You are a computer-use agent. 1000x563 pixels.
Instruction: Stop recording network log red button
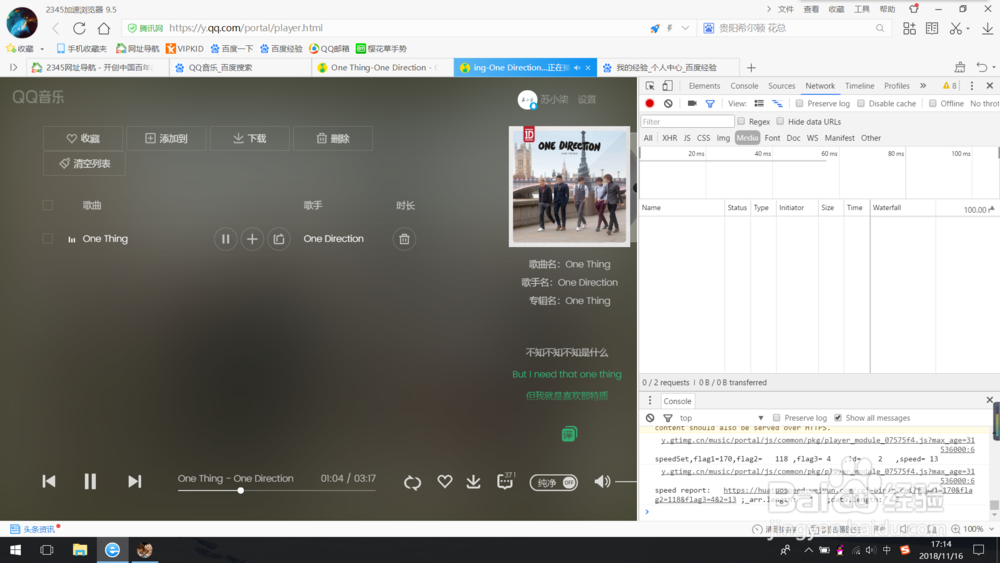(649, 103)
